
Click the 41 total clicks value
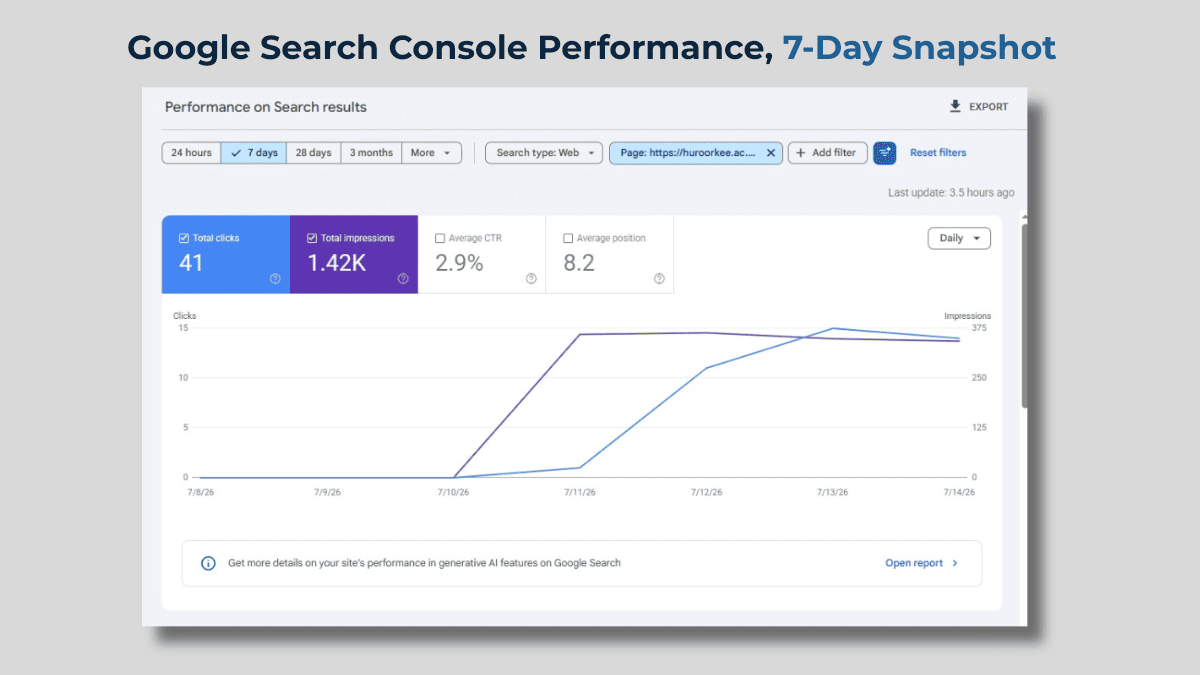tap(191, 263)
